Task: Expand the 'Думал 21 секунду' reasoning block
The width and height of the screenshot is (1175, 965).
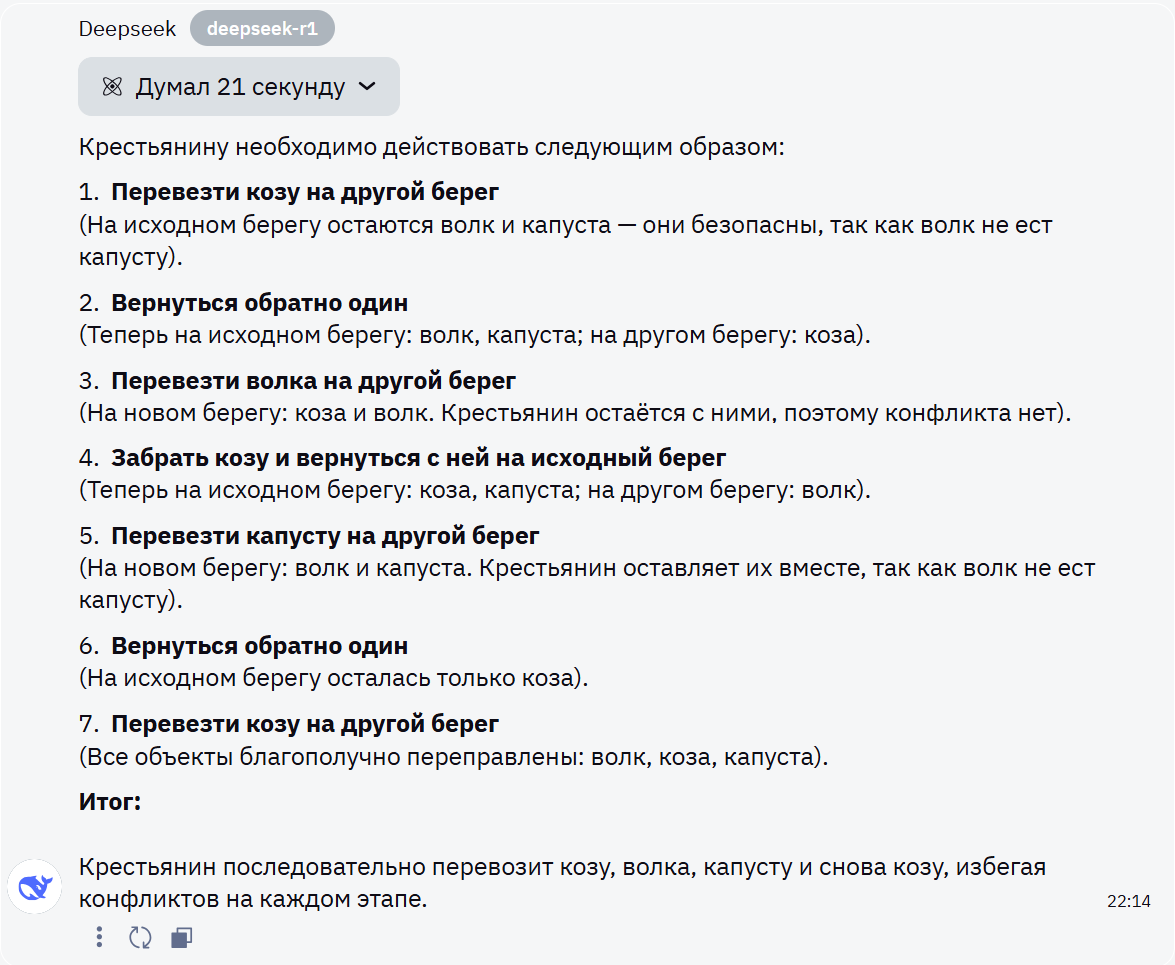Action: [238, 86]
